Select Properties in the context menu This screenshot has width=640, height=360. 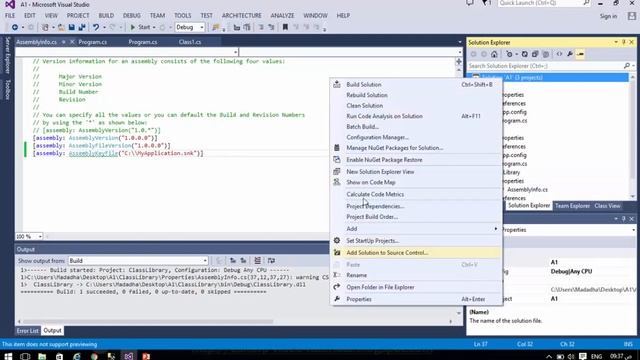(416, 299)
